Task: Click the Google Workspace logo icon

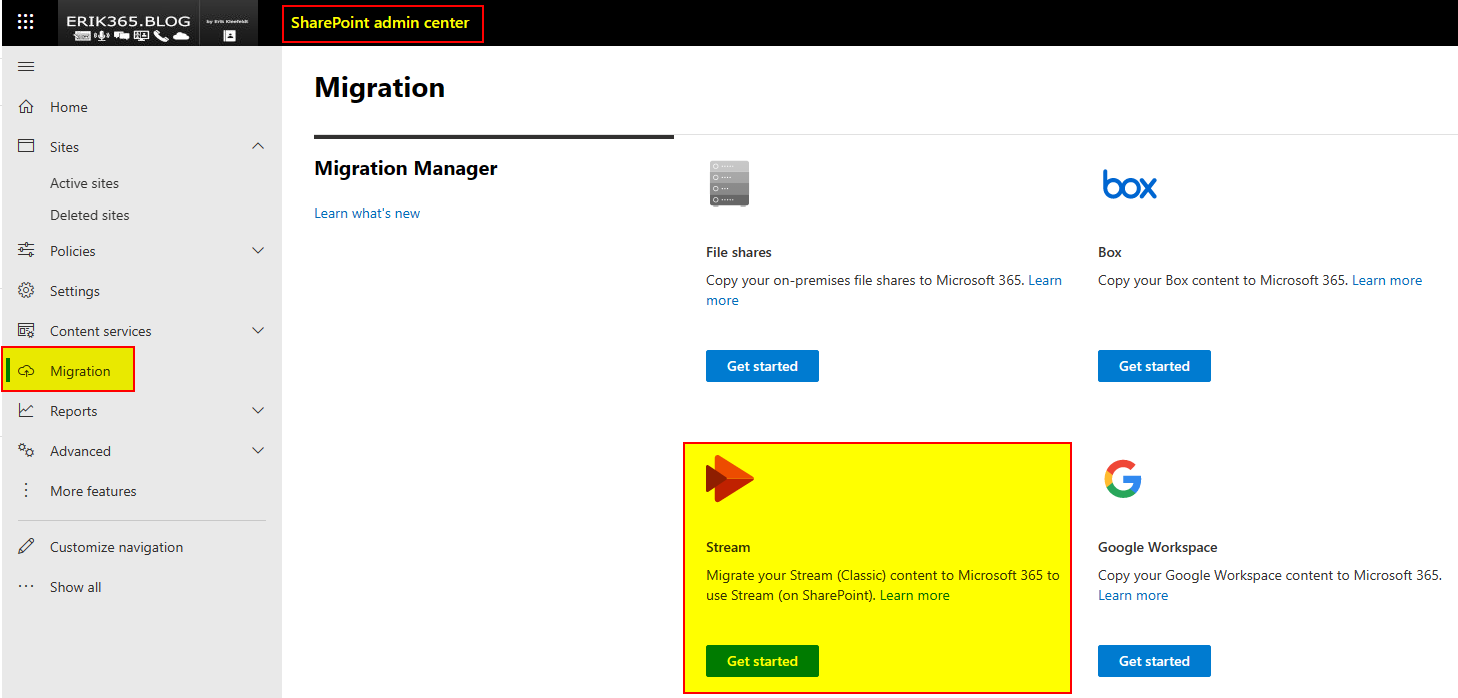Action: (1123, 479)
